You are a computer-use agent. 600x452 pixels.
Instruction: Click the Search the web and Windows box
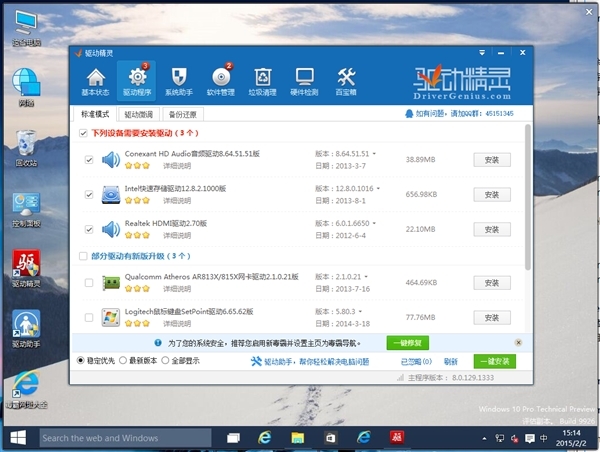[125, 438]
